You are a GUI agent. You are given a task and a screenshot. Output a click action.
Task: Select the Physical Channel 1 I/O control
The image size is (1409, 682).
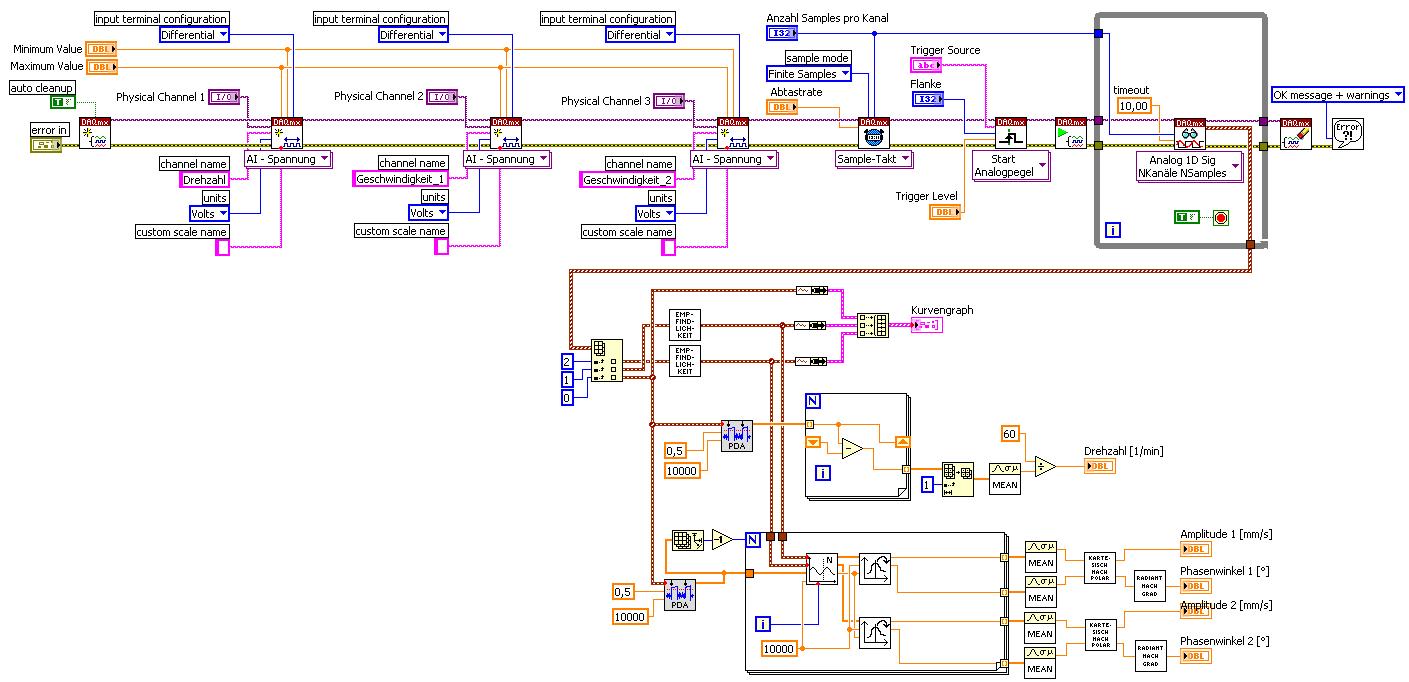coord(224,97)
